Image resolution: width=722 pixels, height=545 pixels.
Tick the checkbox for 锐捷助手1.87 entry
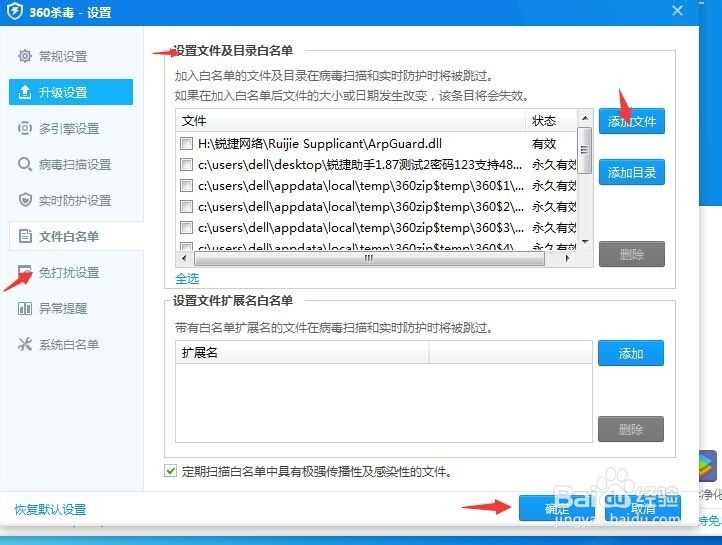[x=186, y=164]
